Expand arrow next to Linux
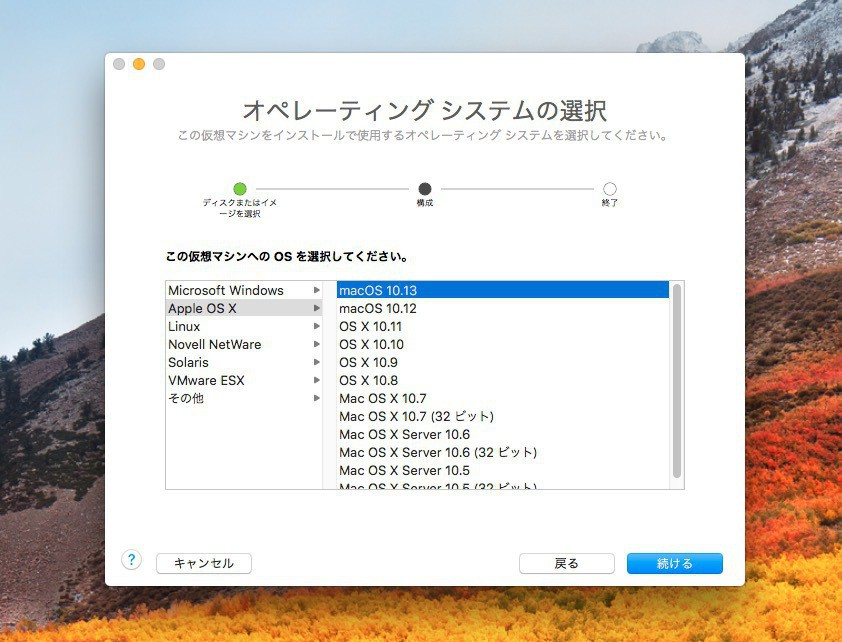842x642 pixels. (317, 326)
